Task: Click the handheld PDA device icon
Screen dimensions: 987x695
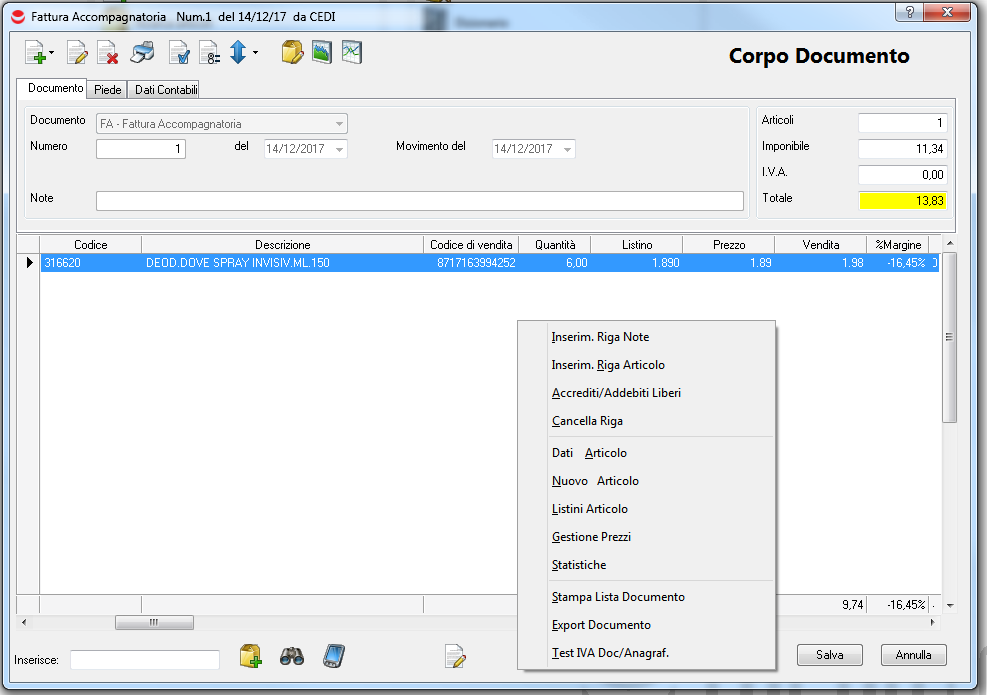Action: pyautogui.click(x=333, y=656)
